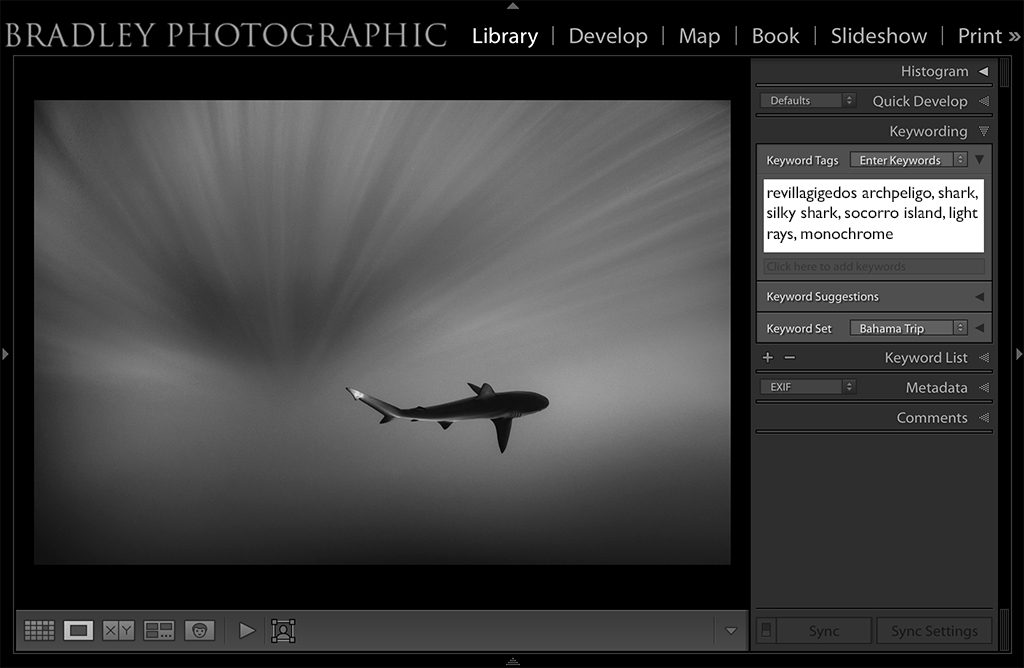Click the 'Click here to add keywords' field
Screen dimensions: 1024x668
click(873, 266)
